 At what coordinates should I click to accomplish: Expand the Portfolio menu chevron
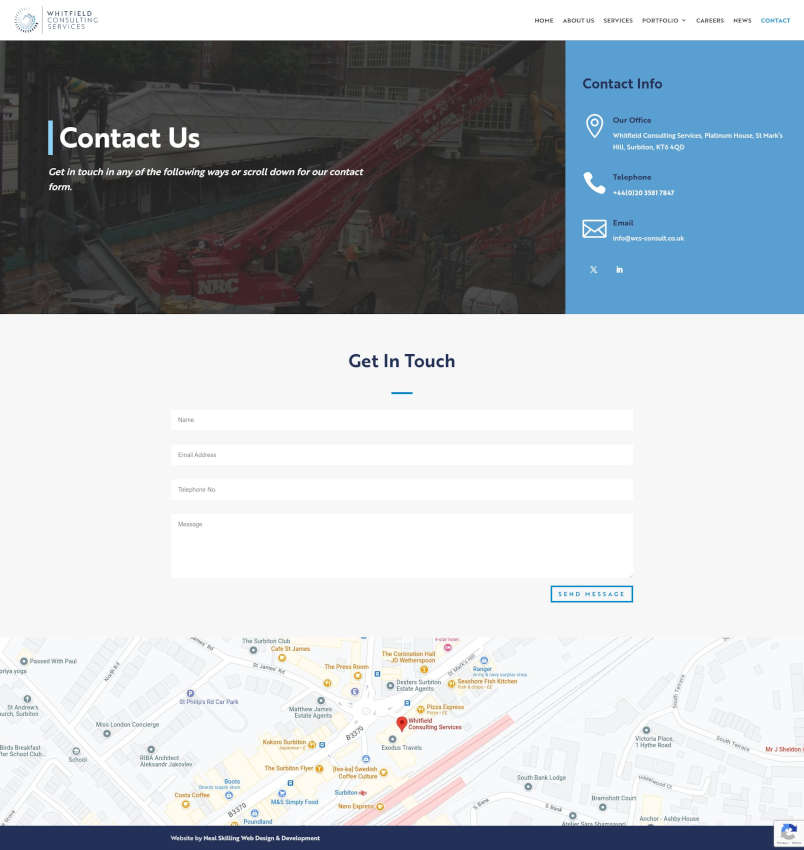tap(684, 21)
